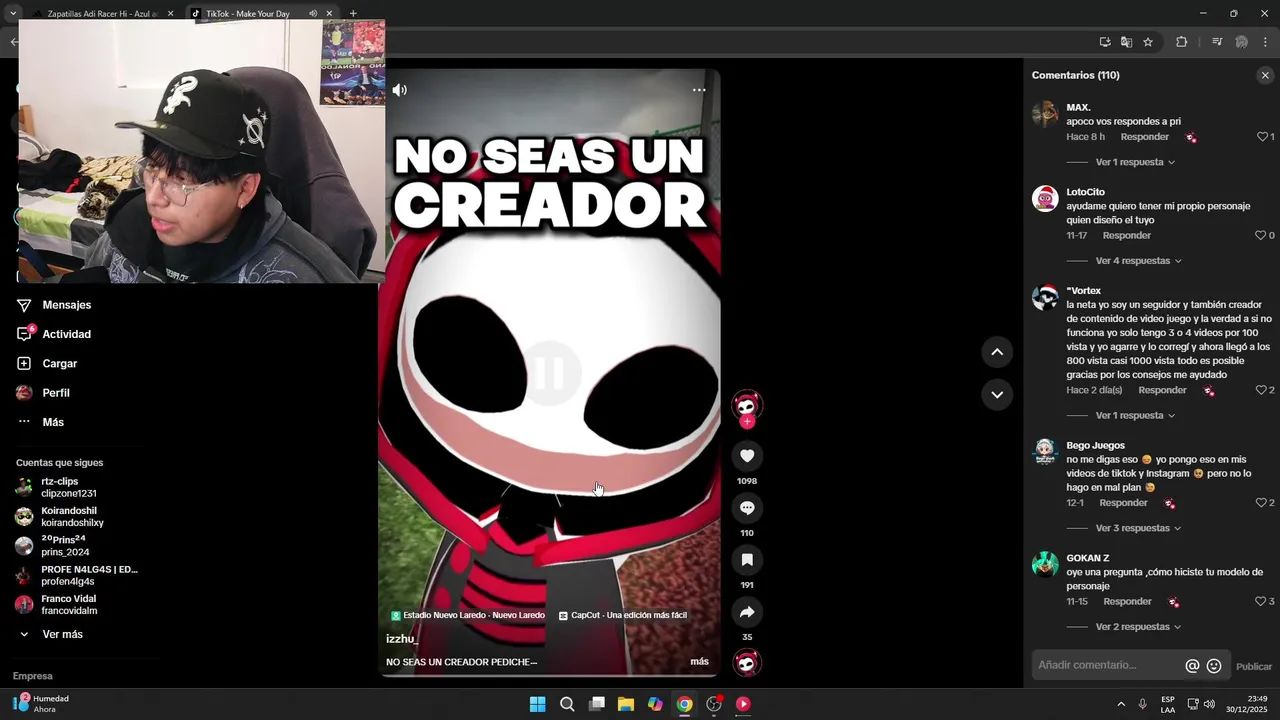Open Chrome tab search dropdown arrow
The image size is (1280, 720).
[13, 13]
